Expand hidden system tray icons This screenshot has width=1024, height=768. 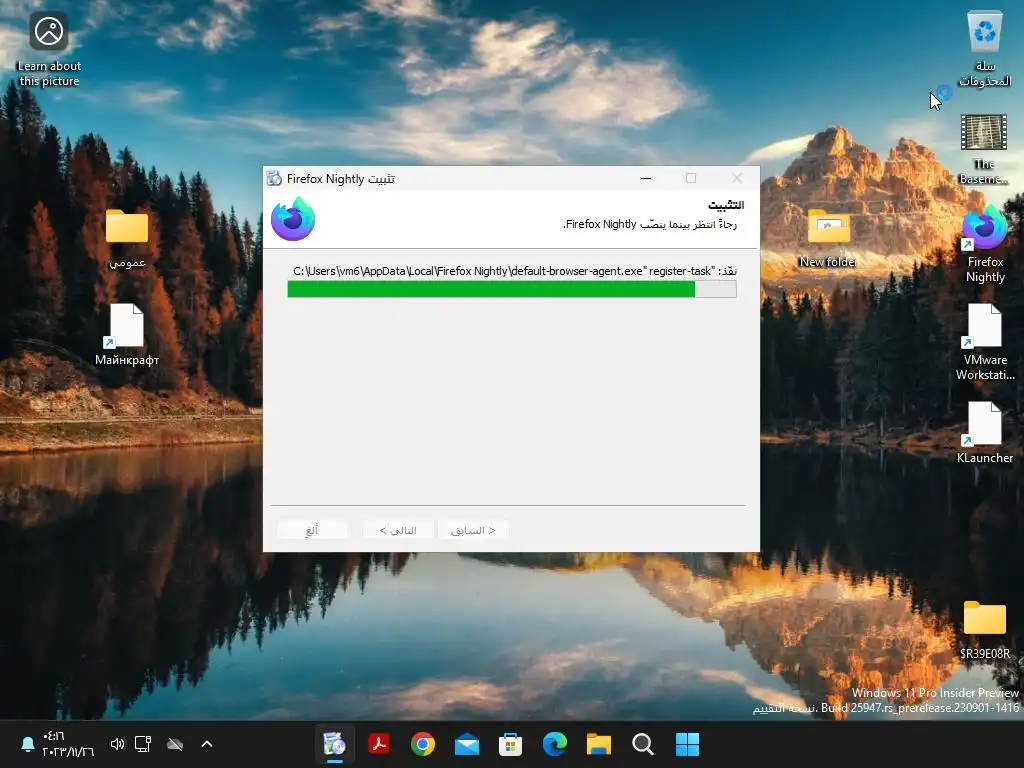(206, 744)
